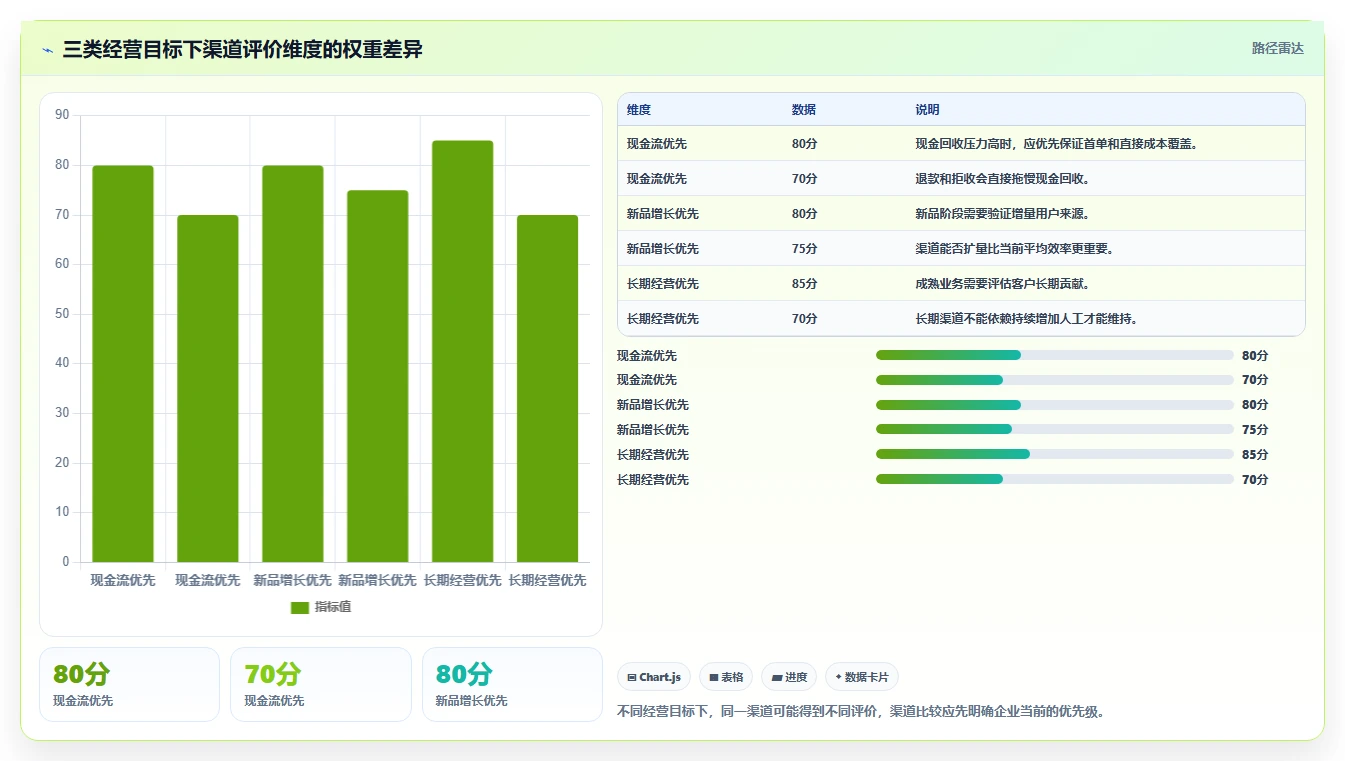Click 新品增长优先 in the 渠道能否扩量 table row
Viewport: 1345px width, 761px height.
(x=663, y=249)
